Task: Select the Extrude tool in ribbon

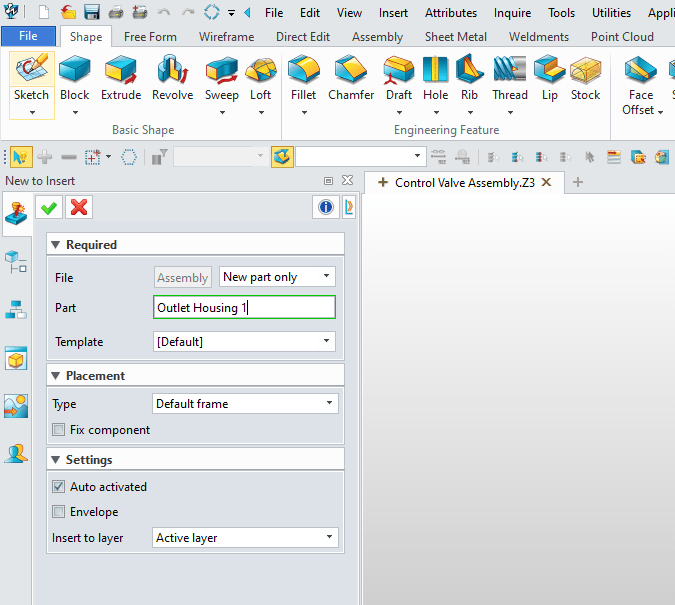Action: coord(121,80)
